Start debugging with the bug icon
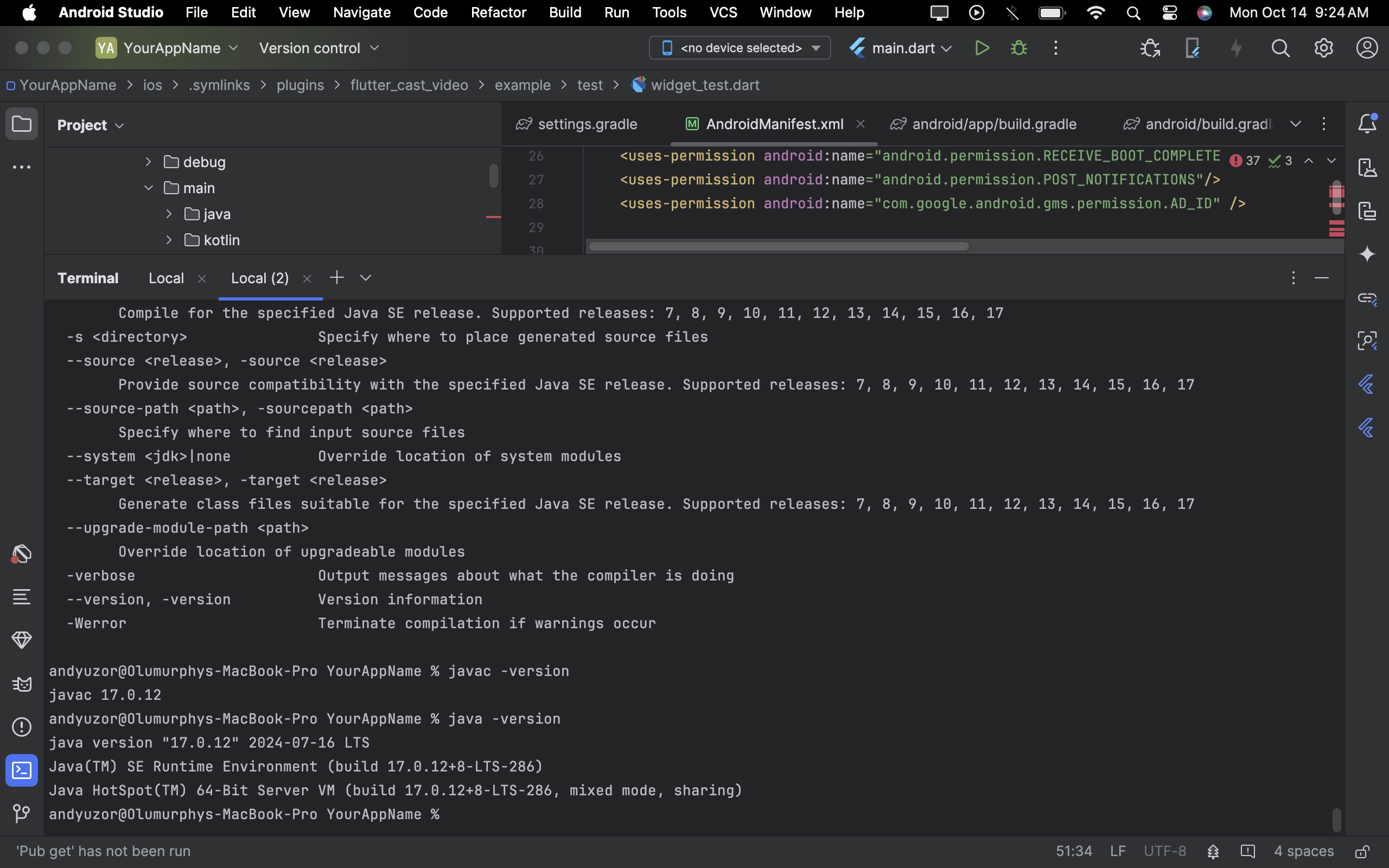 (x=1019, y=48)
